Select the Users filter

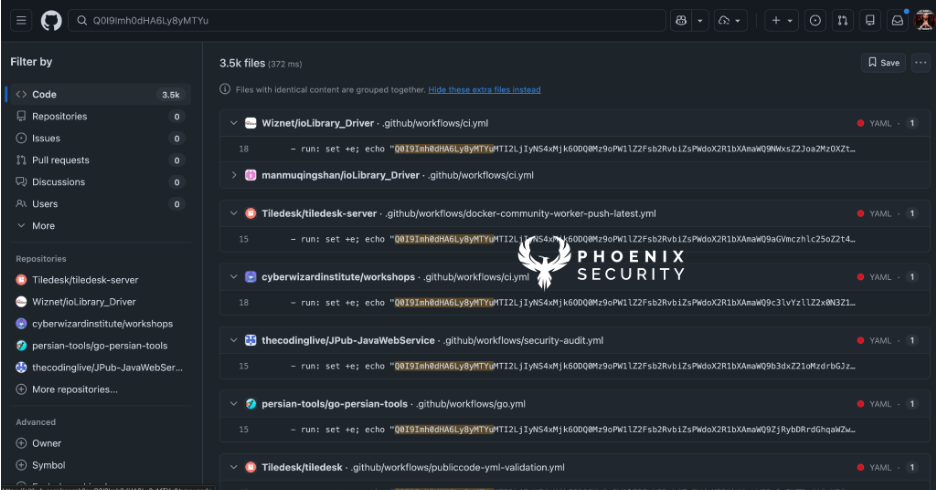click(x=100, y=204)
